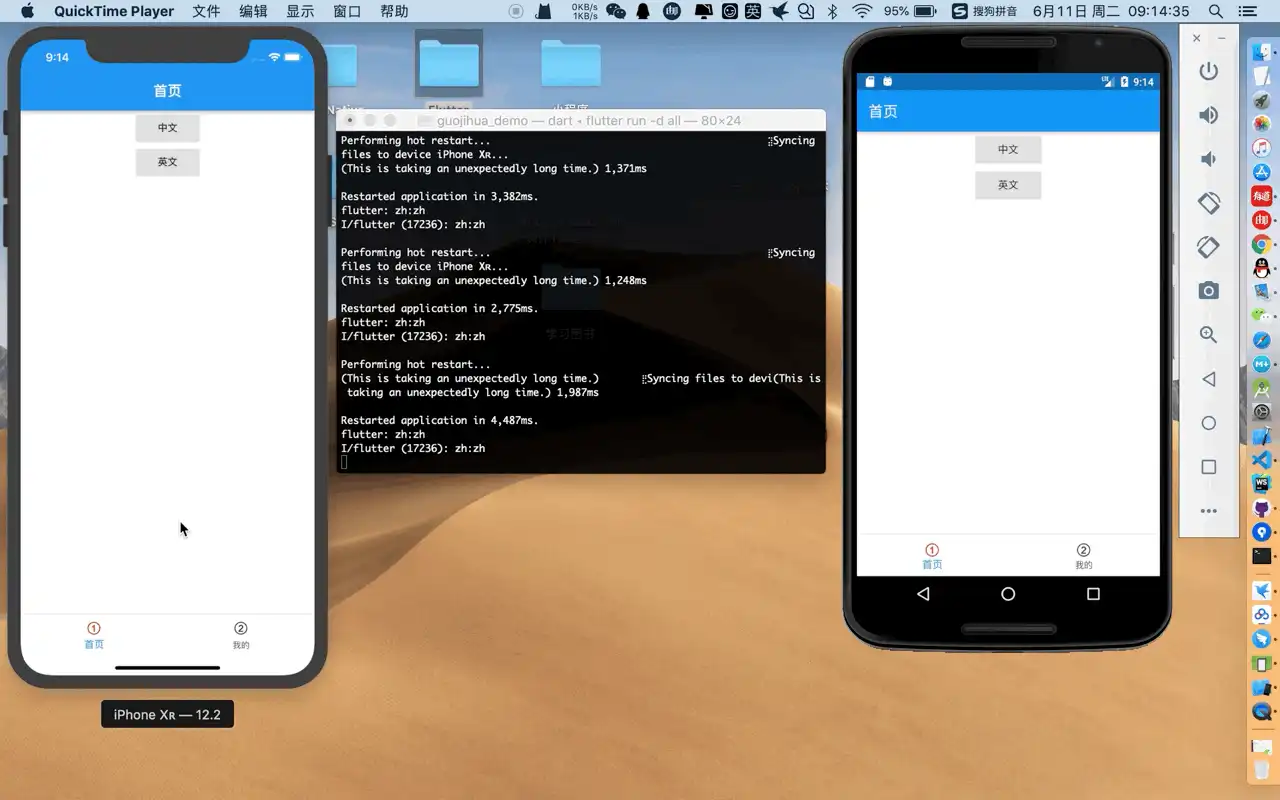Take an emulator screenshot with the camera icon
This screenshot has width=1280, height=800.
(1208, 291)
